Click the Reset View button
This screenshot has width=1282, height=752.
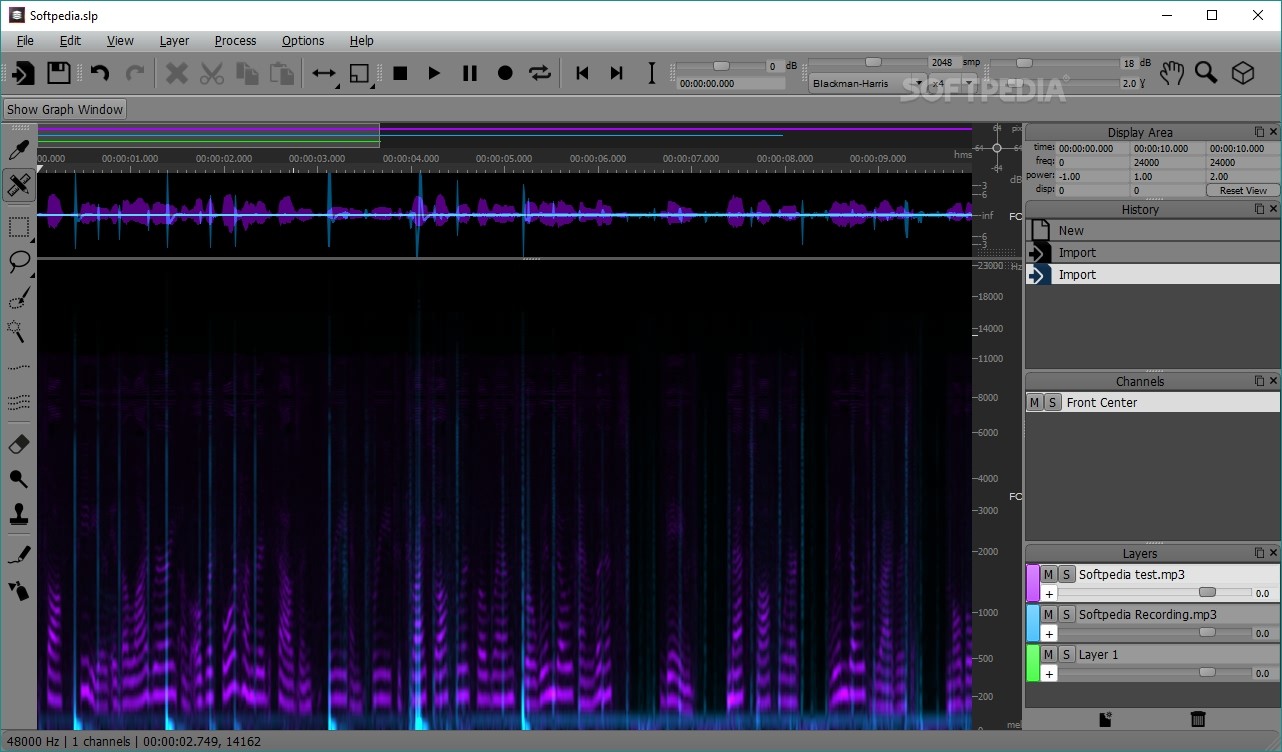(1243, 190)
